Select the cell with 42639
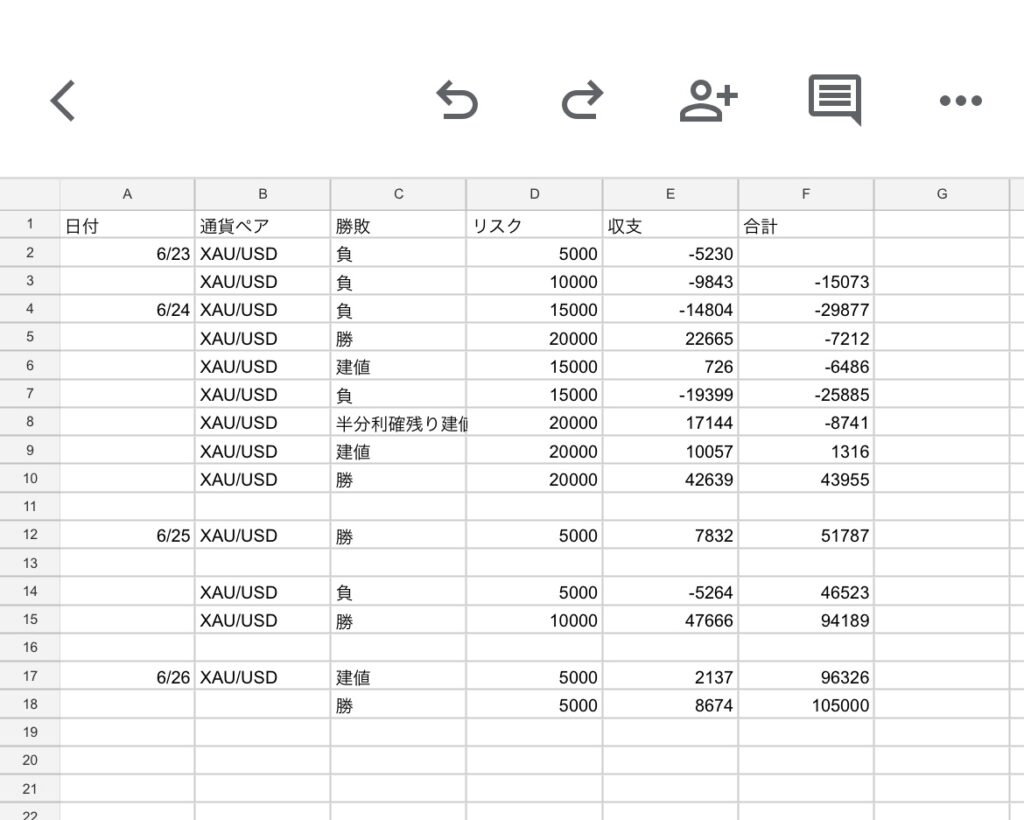This screenshot has height=820, width=1024. click(670, 479)
